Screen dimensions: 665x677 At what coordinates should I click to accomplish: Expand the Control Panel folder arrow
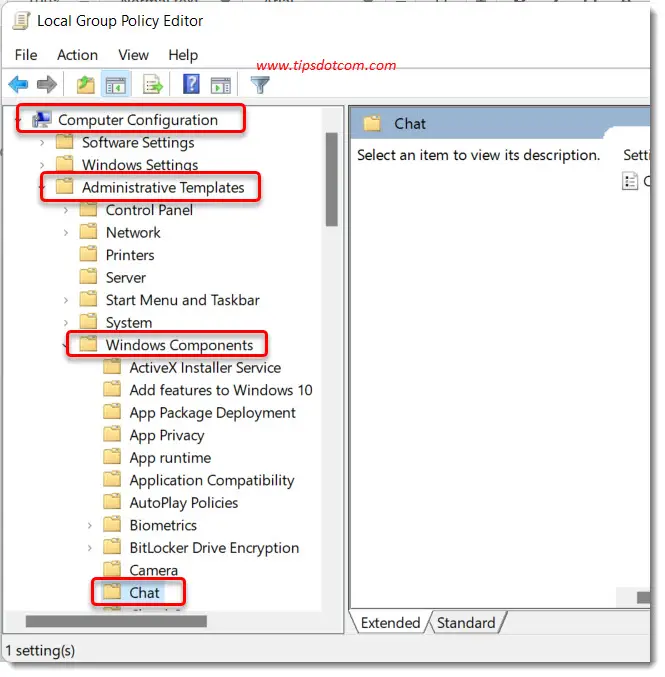click(x=66, y=210)
